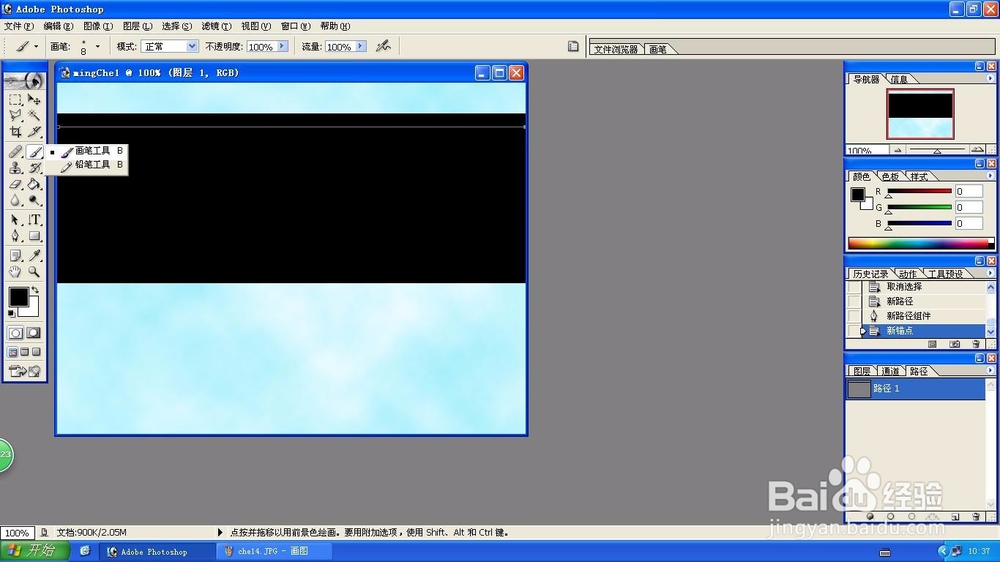Choose 铅笔工具 from the tool flyout
The image size is (1000, 562).
pos(87,165)
